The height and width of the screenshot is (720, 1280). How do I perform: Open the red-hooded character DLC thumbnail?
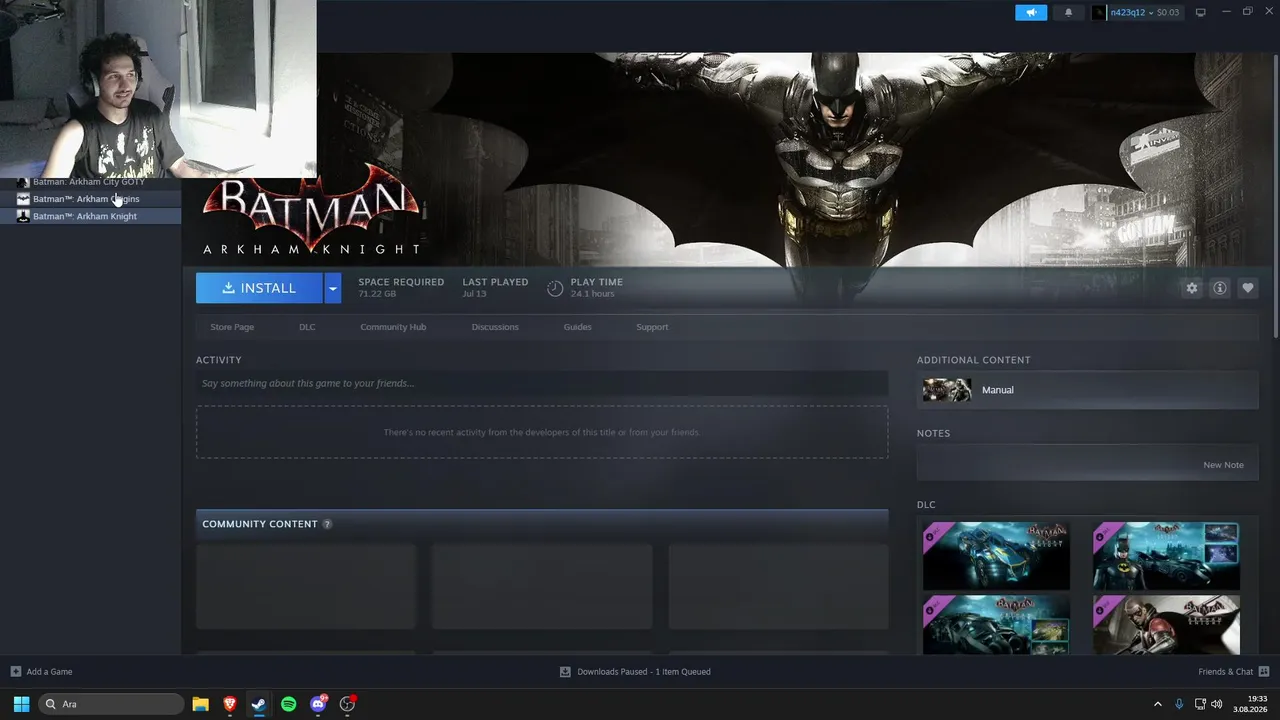pos(1166,625)
